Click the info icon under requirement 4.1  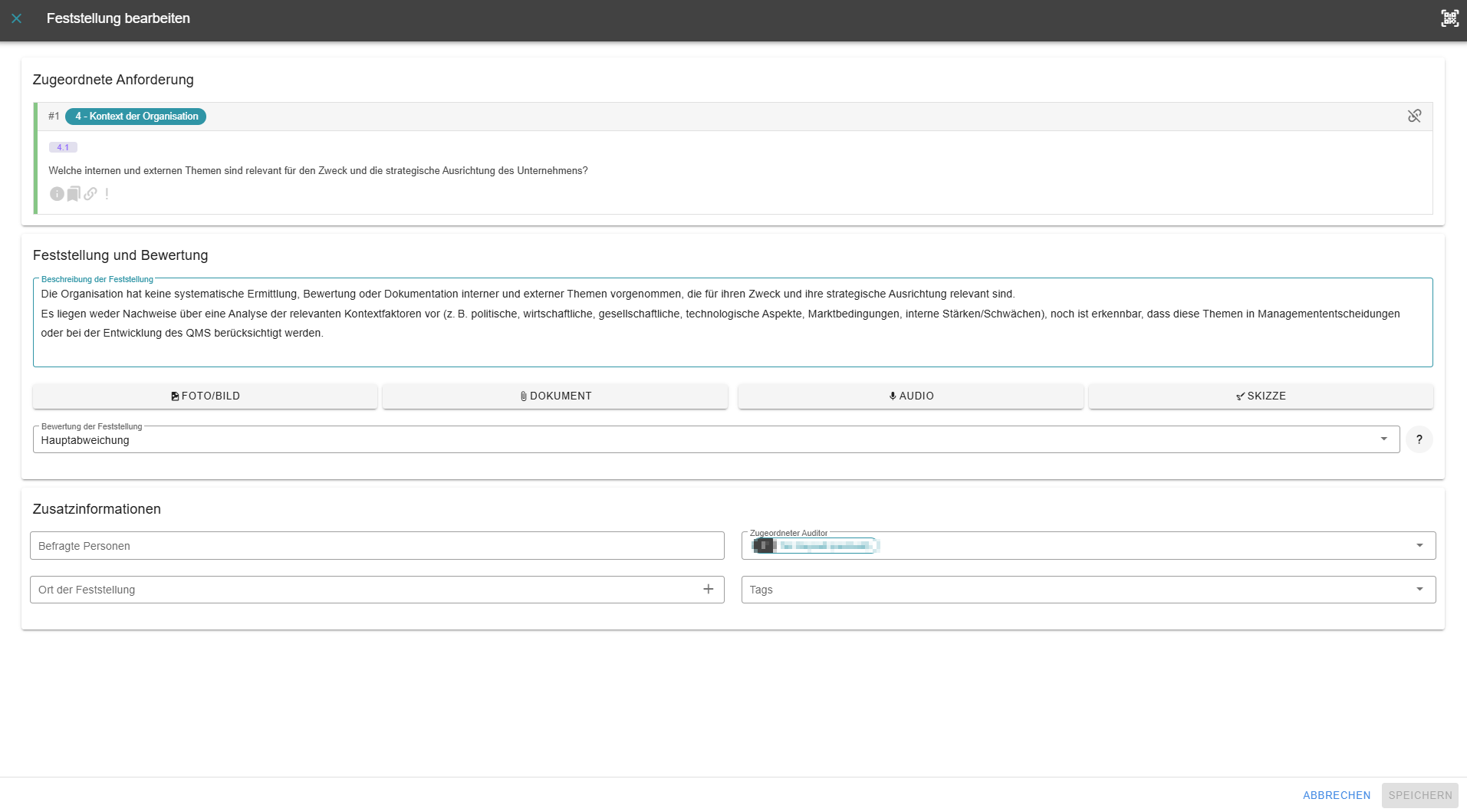[x=57, y=194]
